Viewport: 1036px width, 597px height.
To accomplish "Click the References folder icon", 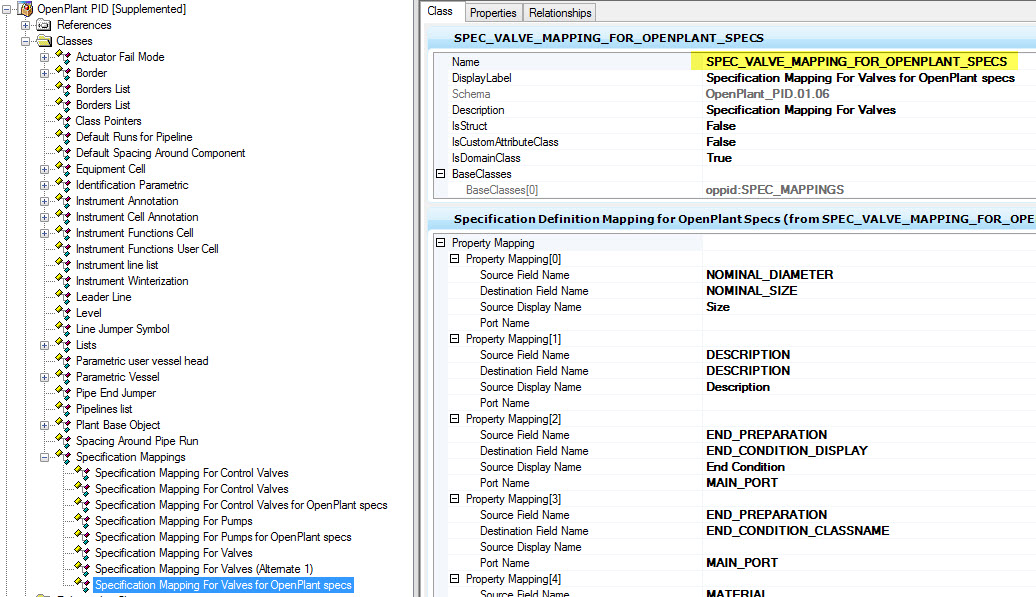I will tap(44, 25).
